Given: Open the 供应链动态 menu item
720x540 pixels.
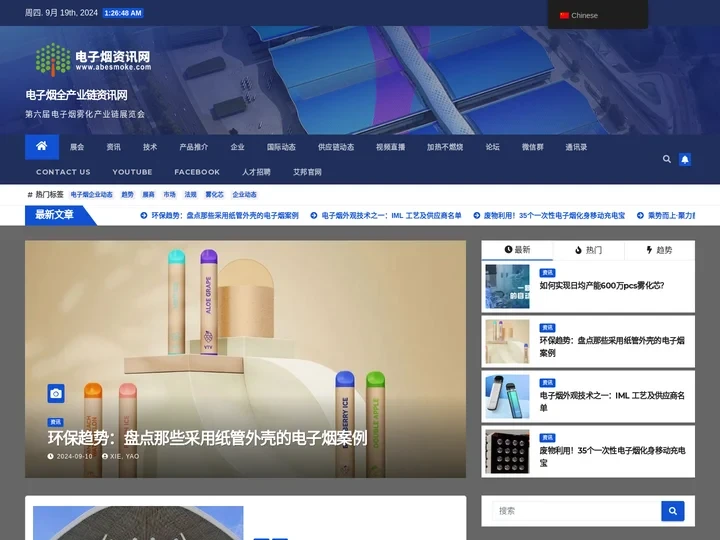Looking at the screenshot, I should pos(336,147).
